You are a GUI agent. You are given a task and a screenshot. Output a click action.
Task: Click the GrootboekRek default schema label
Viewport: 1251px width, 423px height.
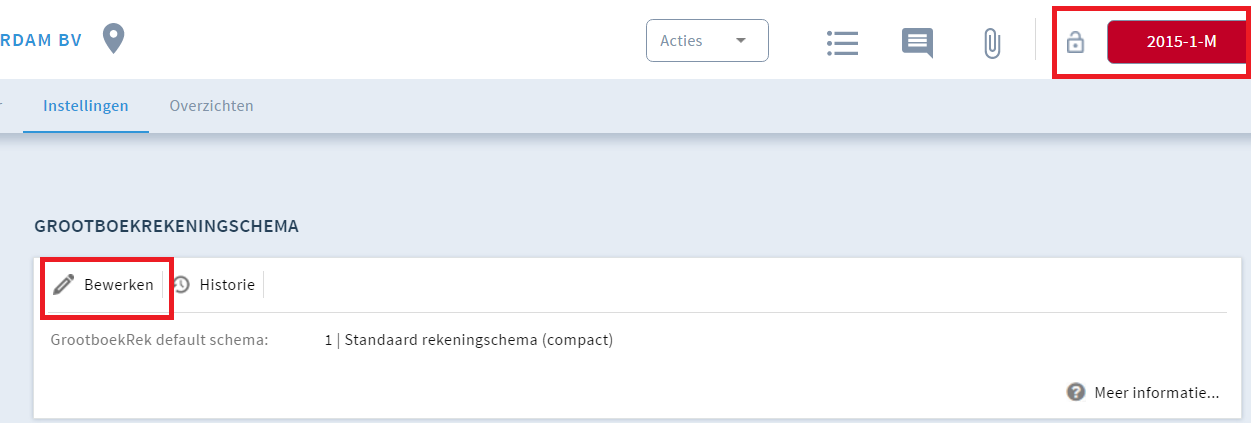[160, 340]
